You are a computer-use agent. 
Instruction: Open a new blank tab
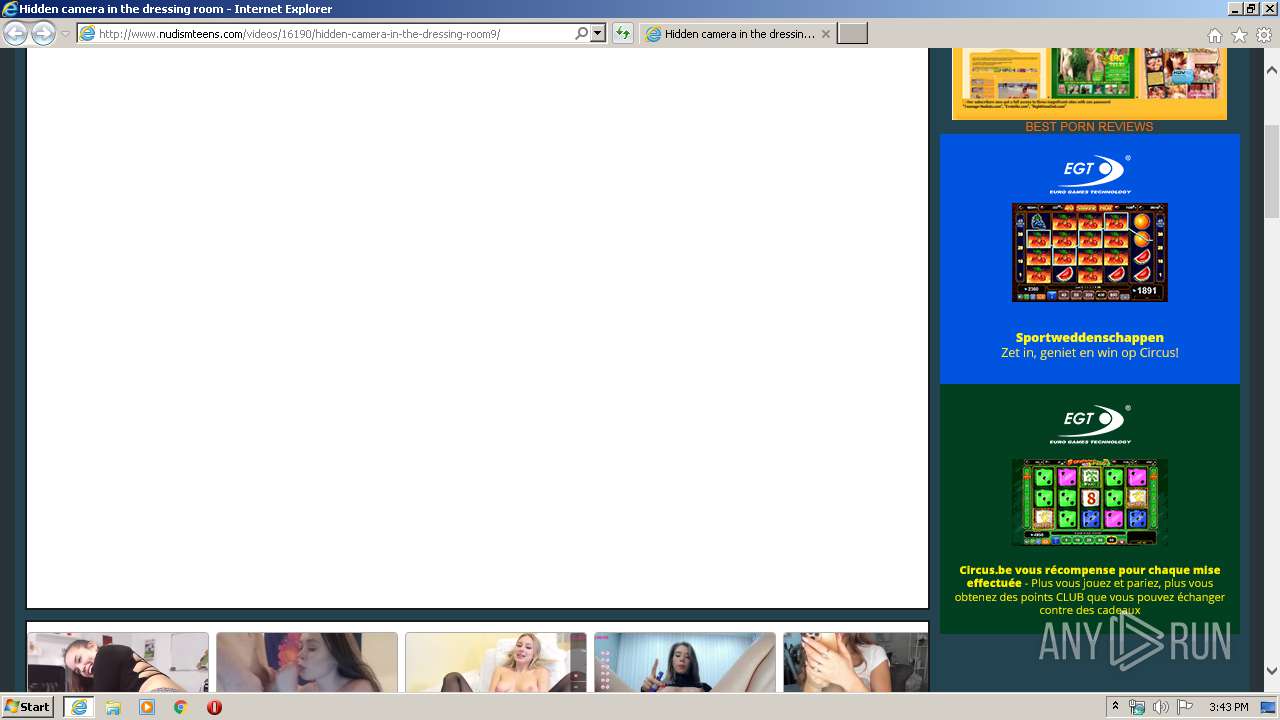[852, 33]
